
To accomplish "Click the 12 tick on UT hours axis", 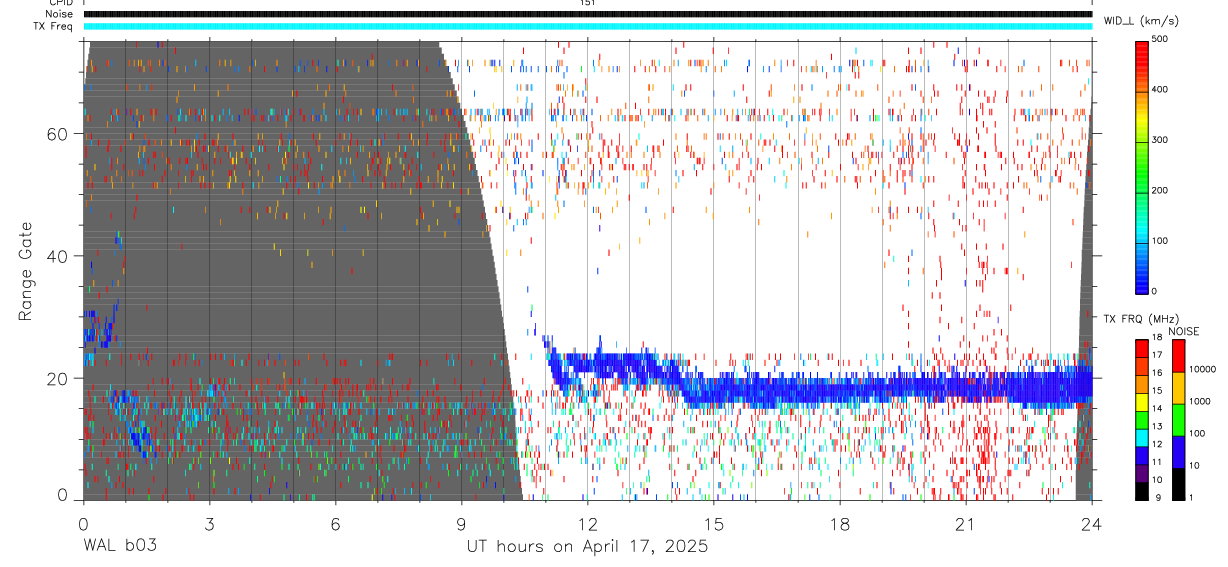I will pos(587,523).
